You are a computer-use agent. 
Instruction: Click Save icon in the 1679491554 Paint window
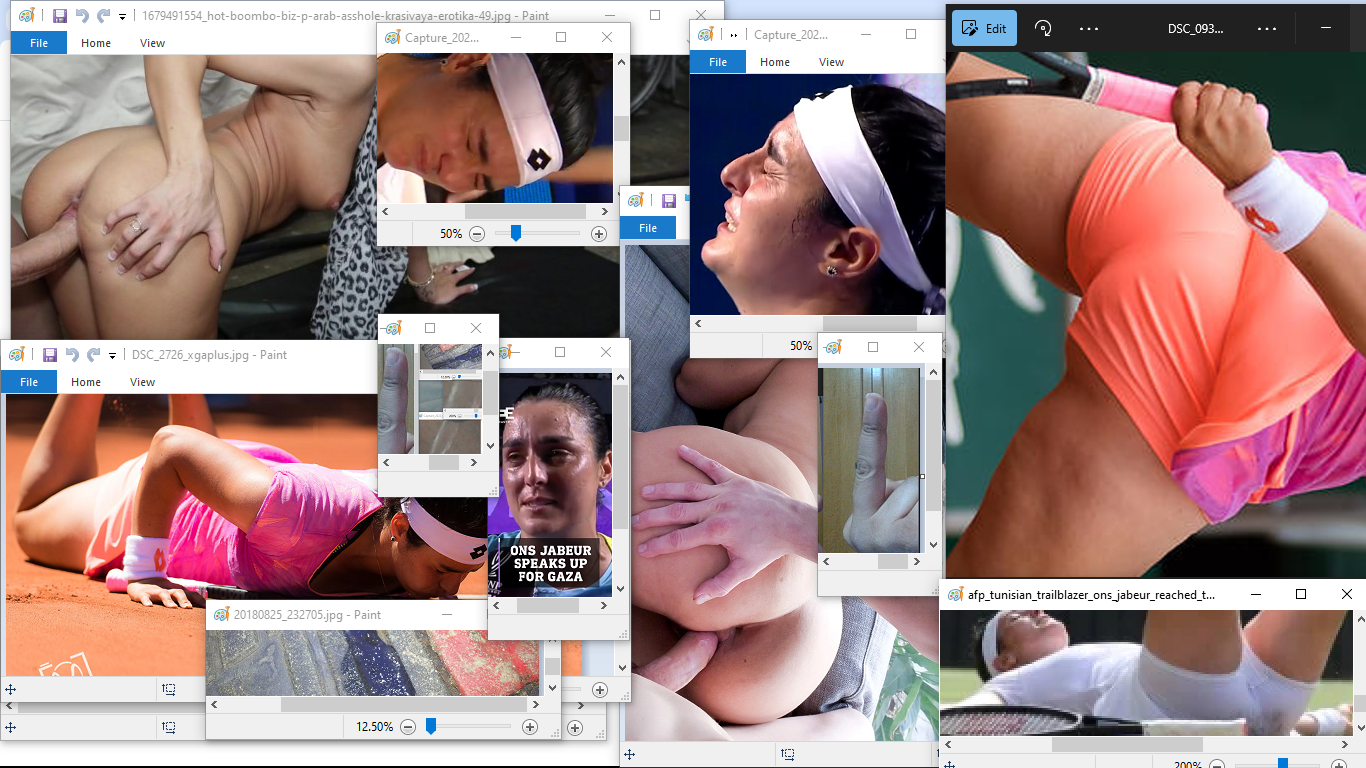tap(60, 16)
